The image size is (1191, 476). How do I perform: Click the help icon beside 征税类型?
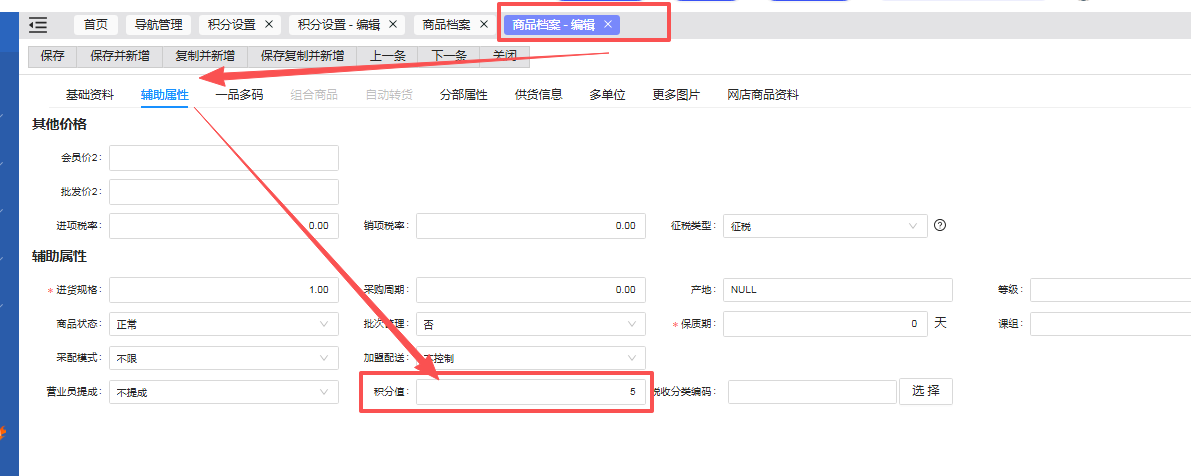(940, 225)
